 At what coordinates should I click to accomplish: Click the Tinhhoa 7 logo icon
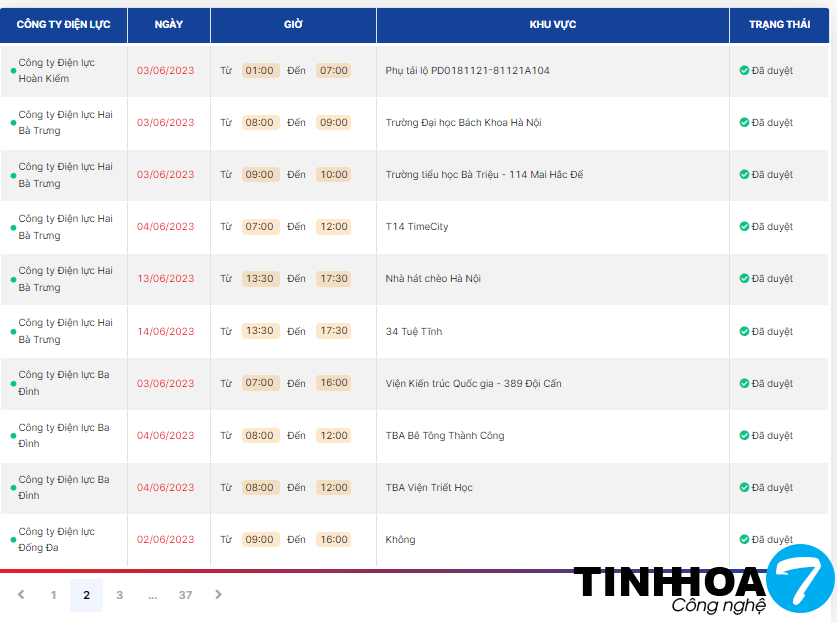point(799,579)
